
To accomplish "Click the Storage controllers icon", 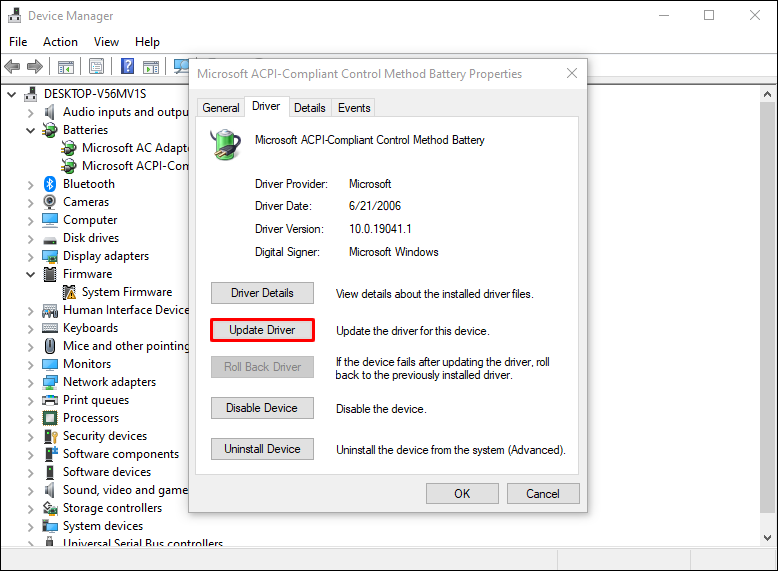I will point(50,508).
